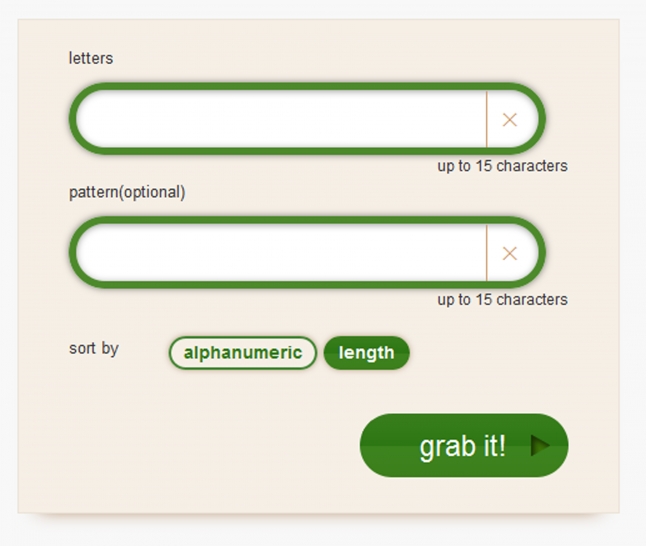
Task: Click the empty panel area left of grab it!
Action: click(200, 446)
